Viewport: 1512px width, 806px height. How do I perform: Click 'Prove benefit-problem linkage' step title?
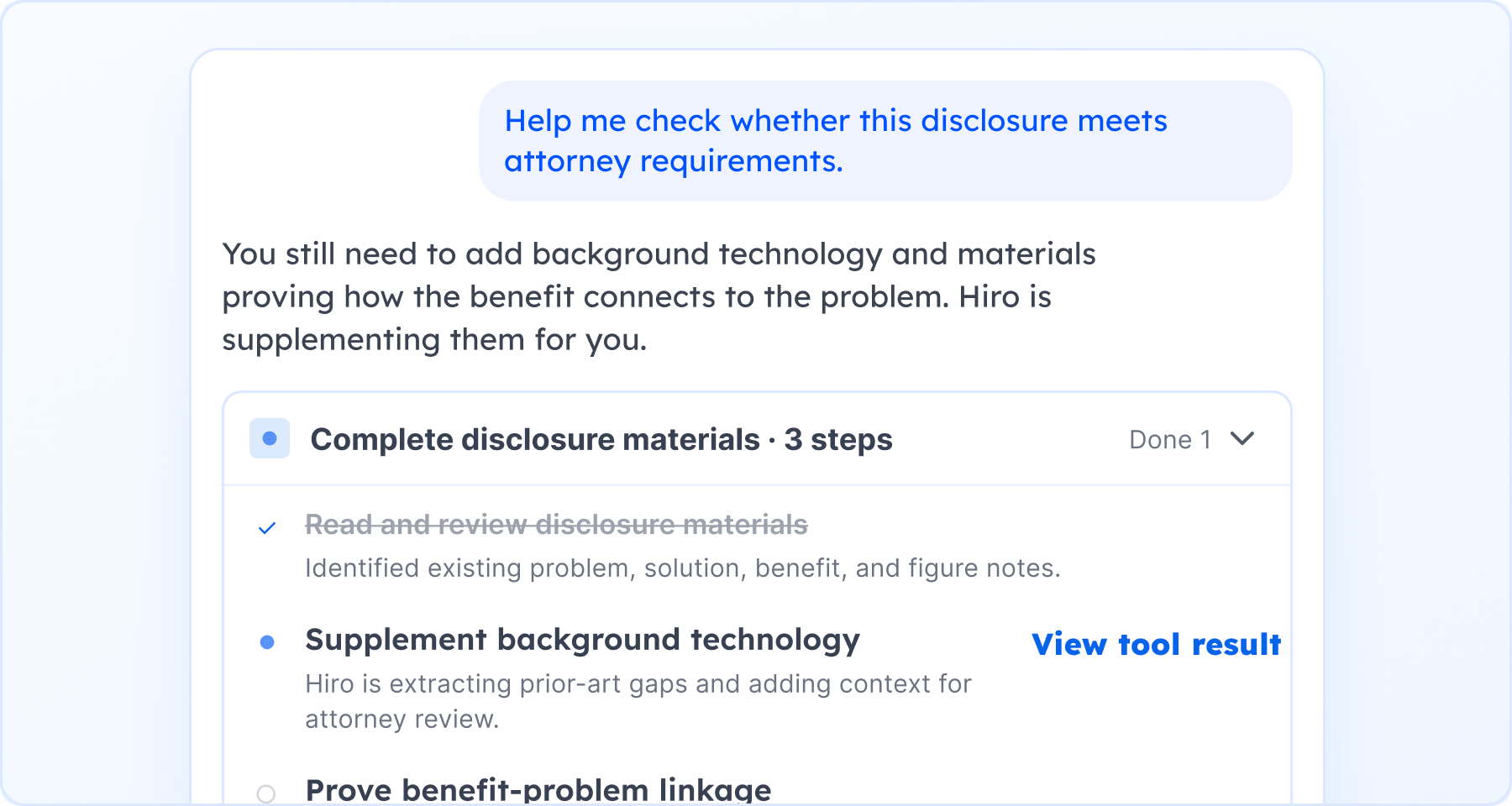pyautogui.click(x=538, y=790)
